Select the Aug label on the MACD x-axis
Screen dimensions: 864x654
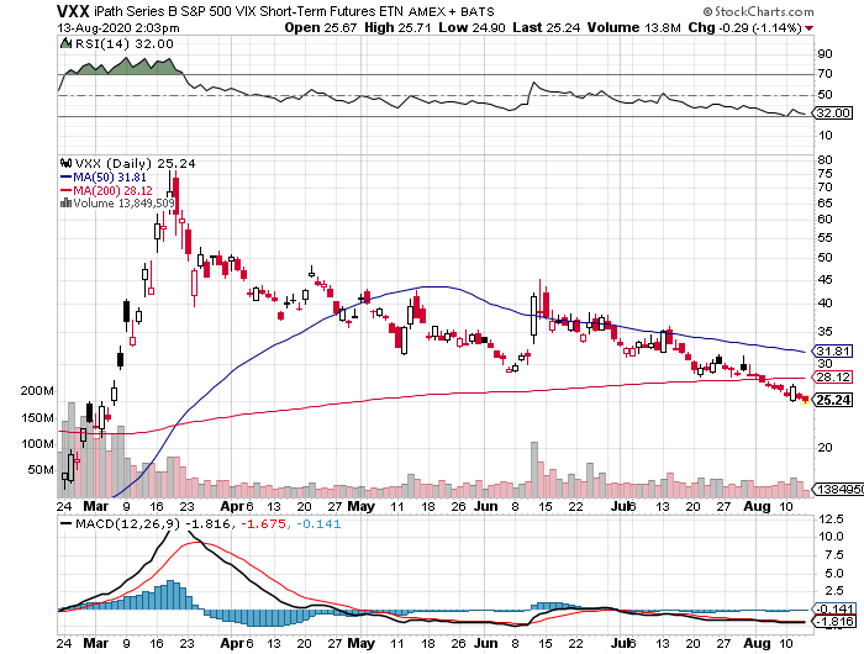(758, 646)
